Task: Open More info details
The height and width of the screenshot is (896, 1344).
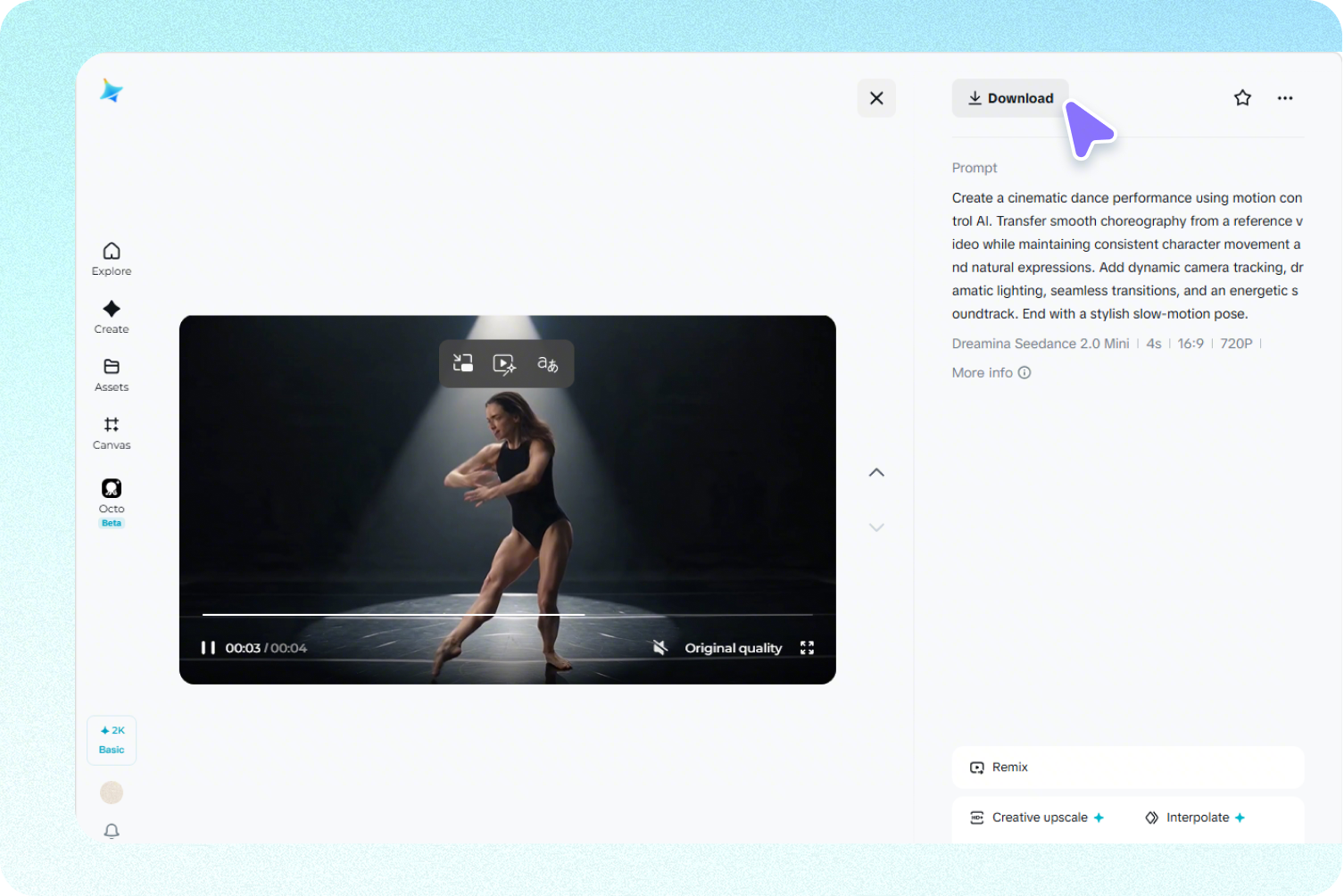Action: (x=991, y=373)
